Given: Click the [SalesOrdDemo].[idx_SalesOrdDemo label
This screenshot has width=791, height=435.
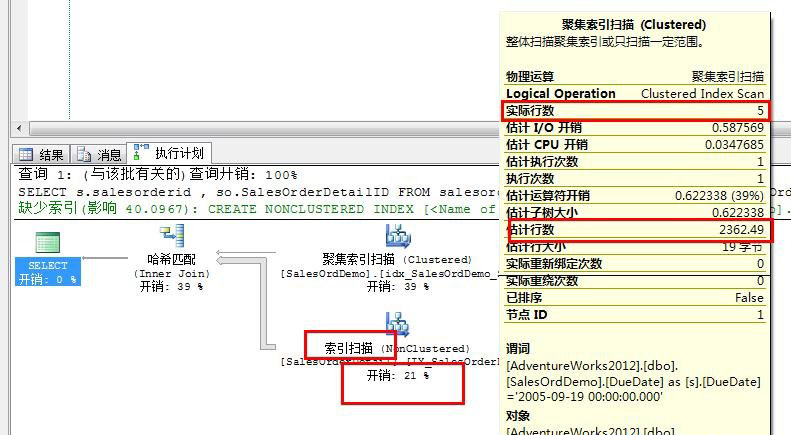Looking at the screenshot, I should [389, 274].
